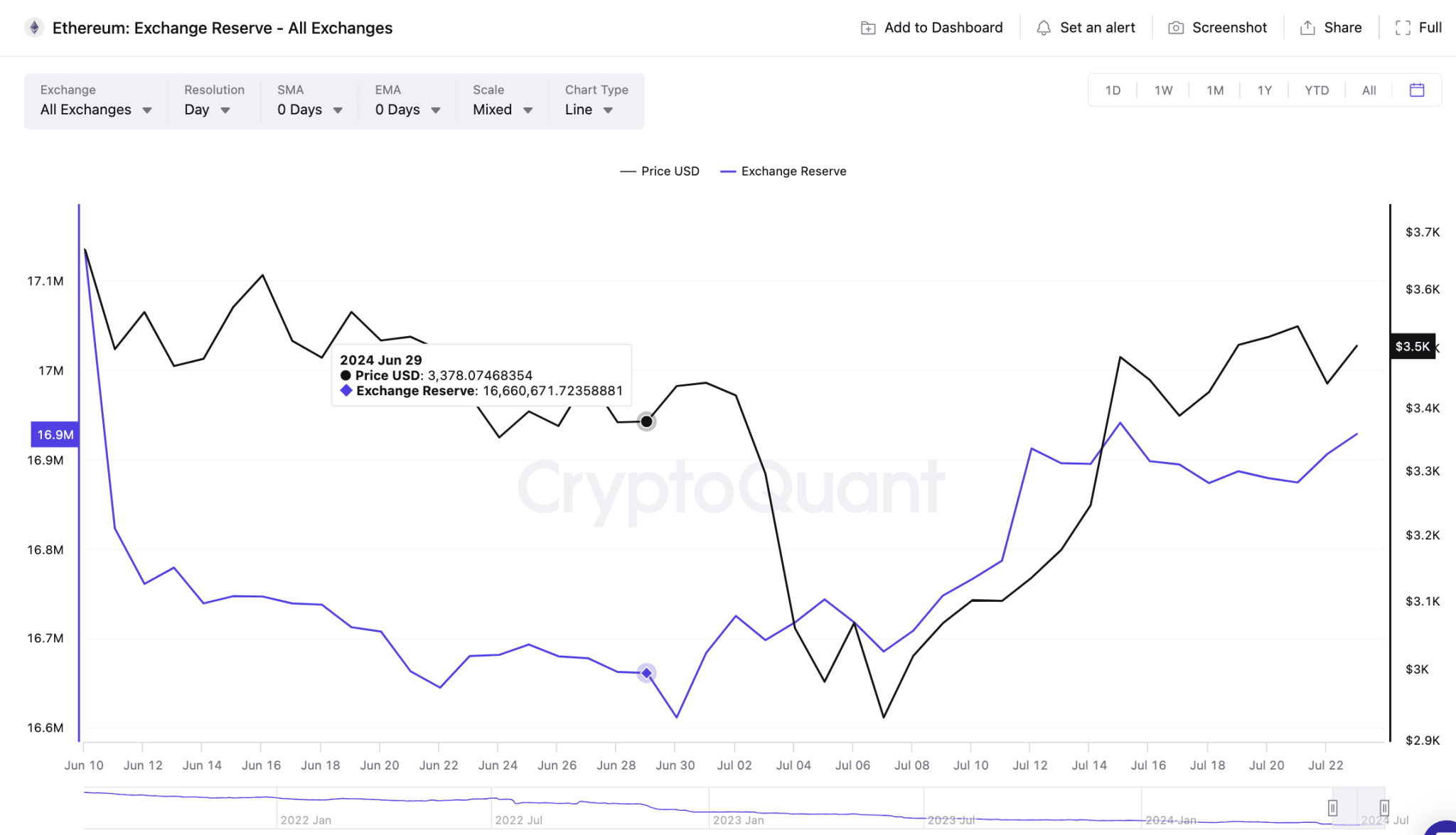Open the Add to Dashboard icon
1456x835 pixels.
pos(868,27)
